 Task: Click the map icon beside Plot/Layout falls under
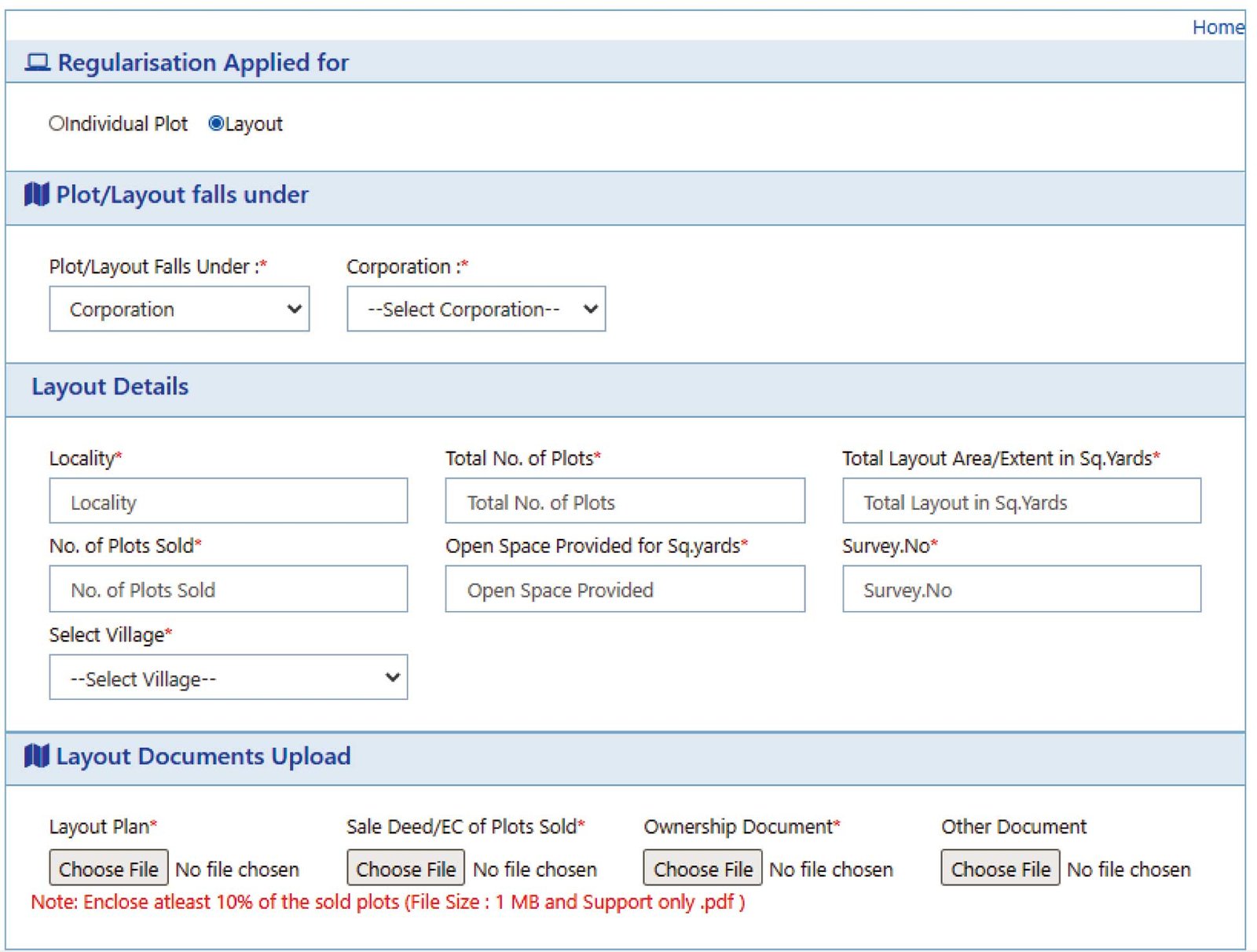coord(36,195)
